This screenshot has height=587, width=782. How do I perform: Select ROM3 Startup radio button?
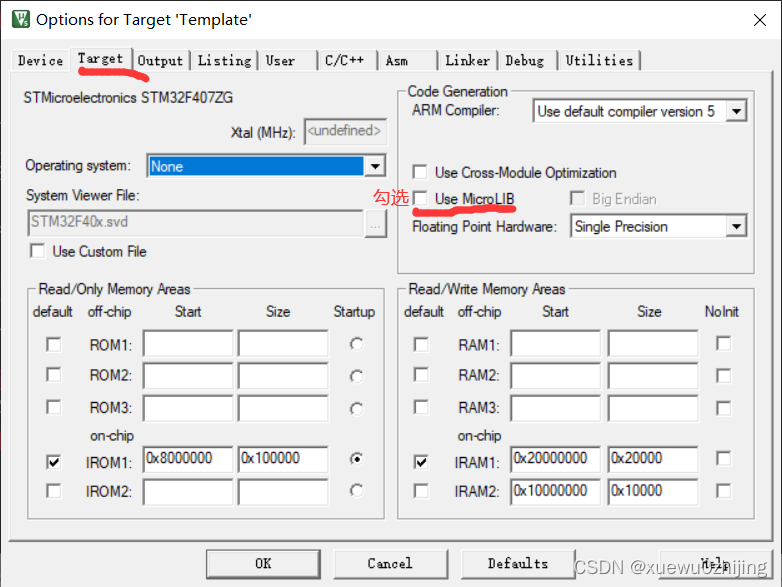click(x=356, y=409)
